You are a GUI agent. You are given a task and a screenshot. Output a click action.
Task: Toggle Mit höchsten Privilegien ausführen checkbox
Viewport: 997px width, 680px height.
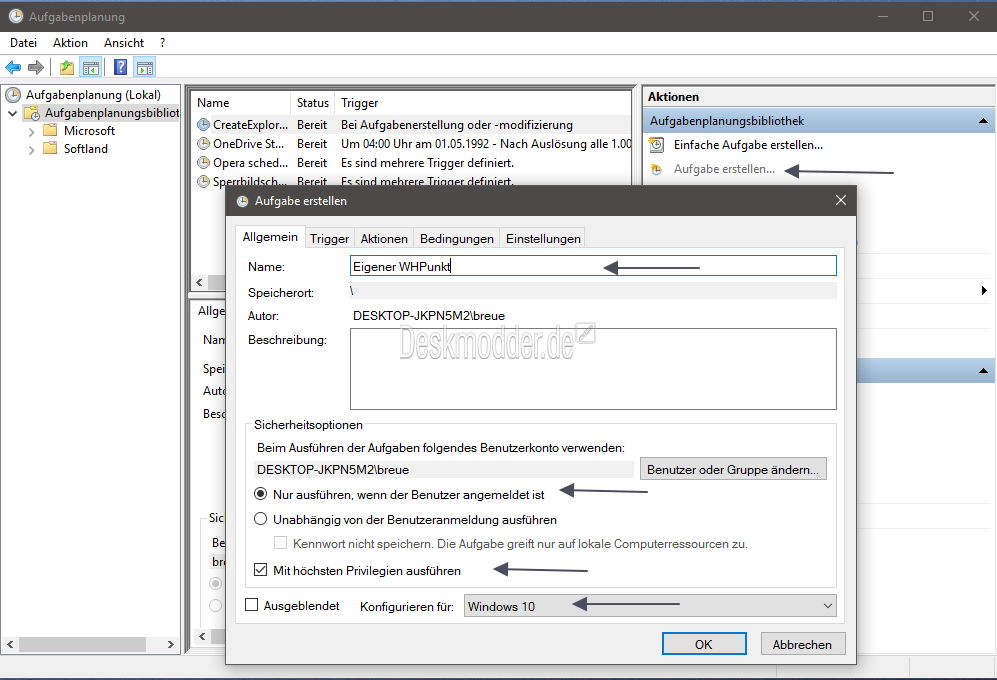(x=261, y=570)
